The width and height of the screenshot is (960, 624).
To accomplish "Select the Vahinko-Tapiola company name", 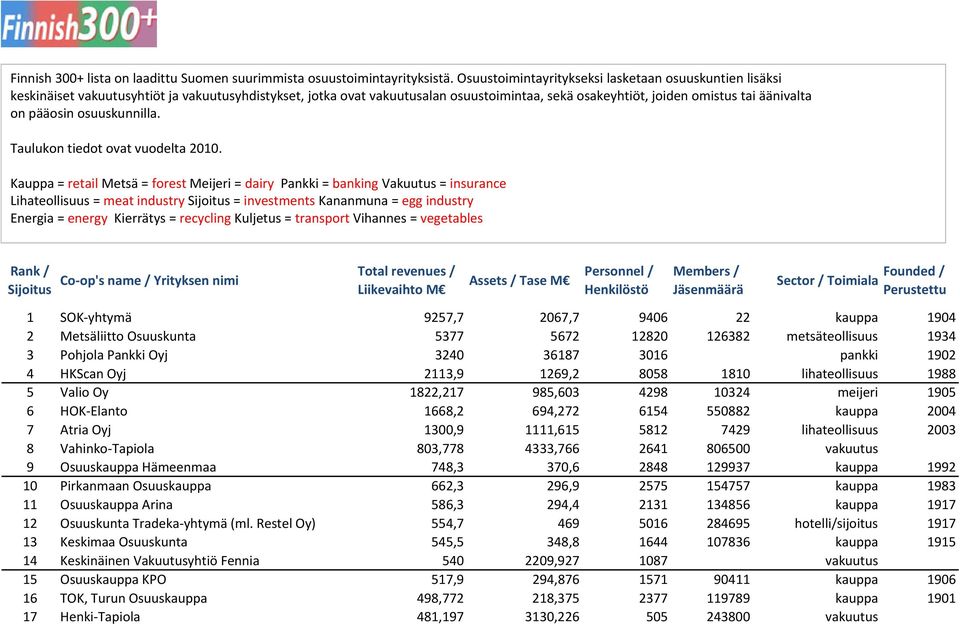I will [x=107, y=448].
